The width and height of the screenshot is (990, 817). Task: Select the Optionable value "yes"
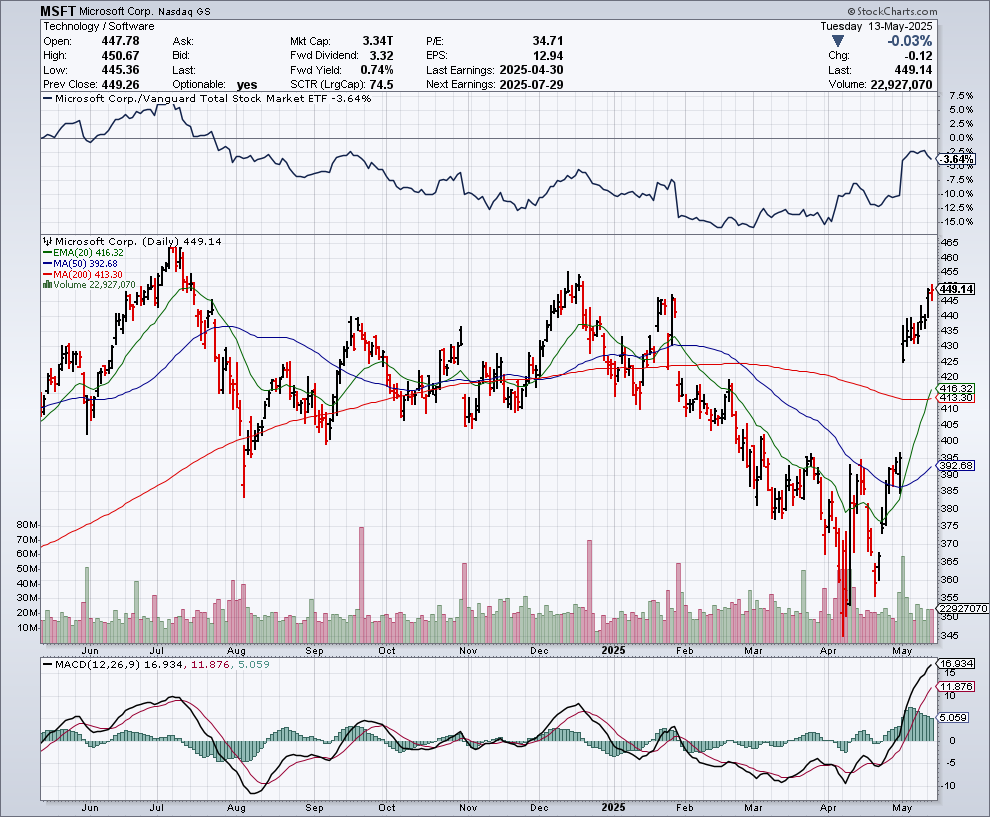247,85
